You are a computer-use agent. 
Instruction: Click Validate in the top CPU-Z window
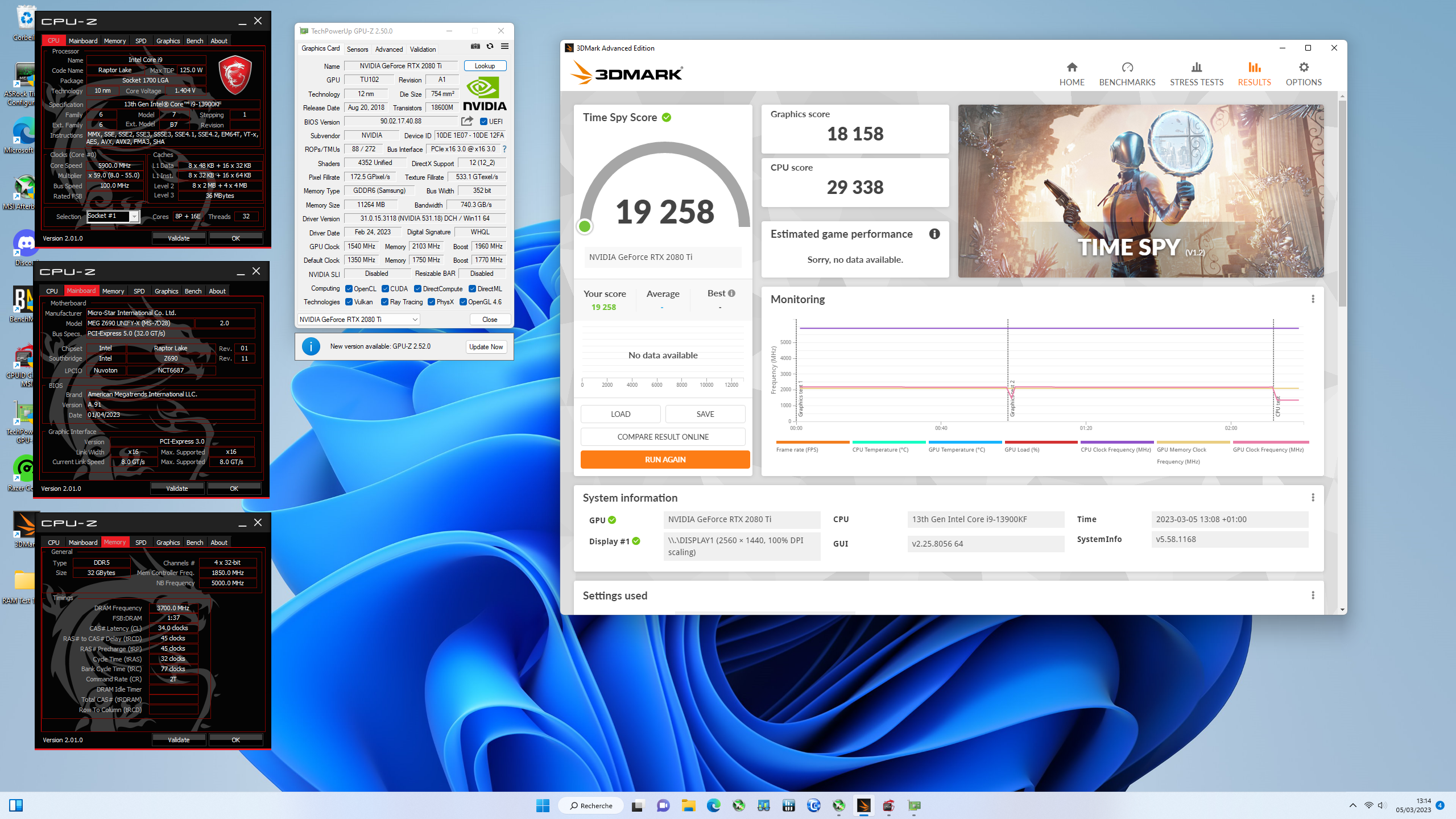coord(179,238)
